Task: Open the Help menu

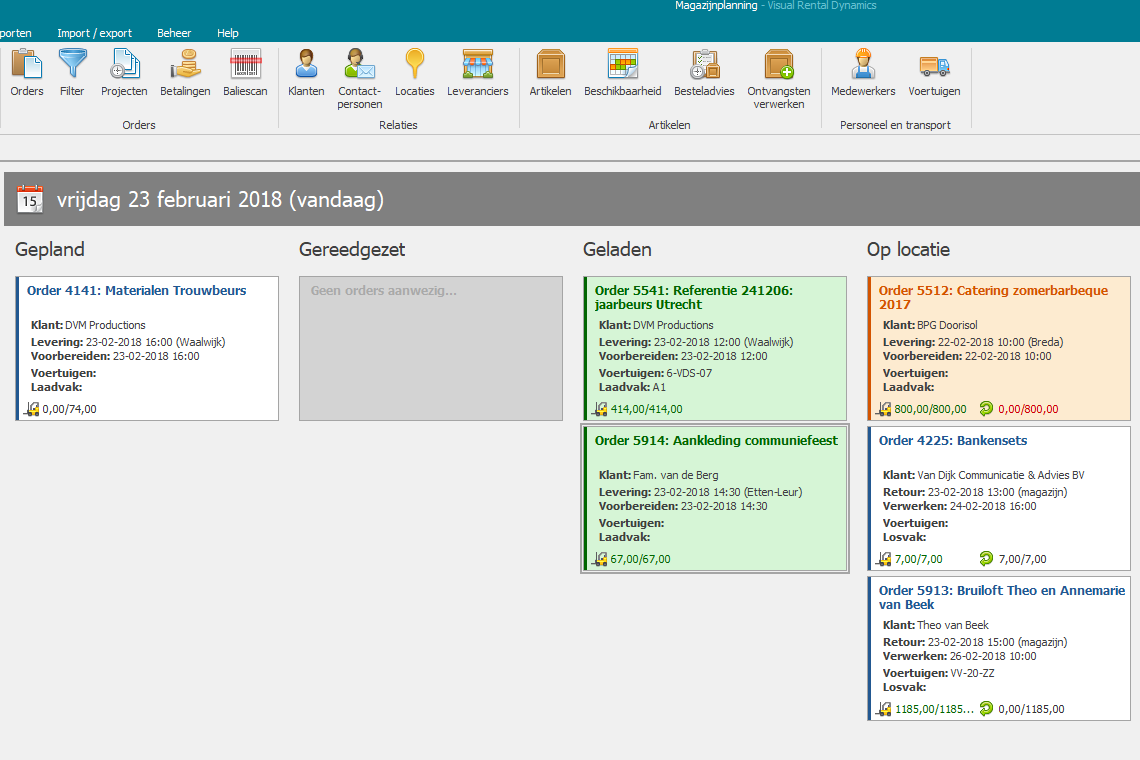Action: [228, 33]
